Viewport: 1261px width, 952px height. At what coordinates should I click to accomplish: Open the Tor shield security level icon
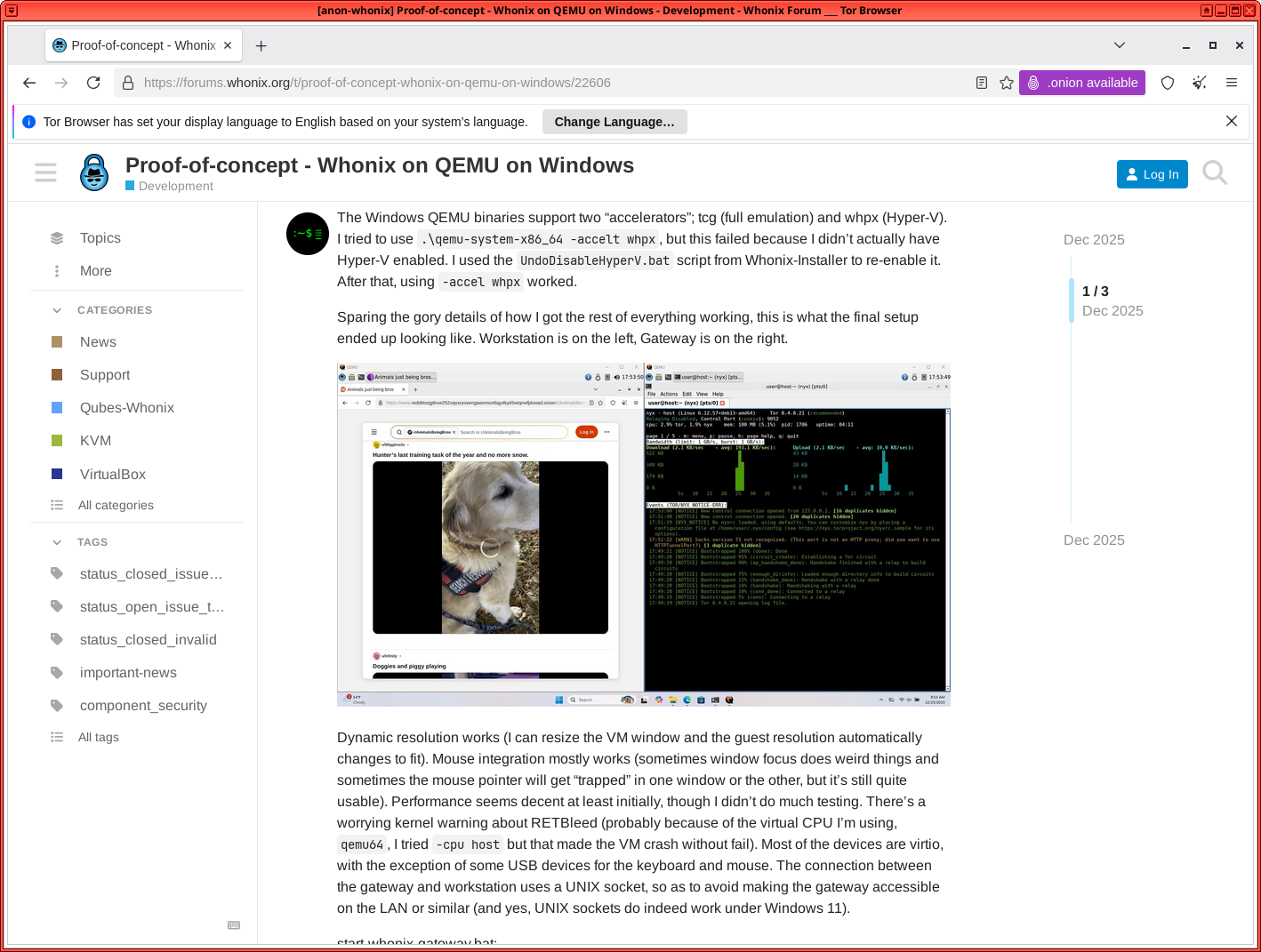(1168, 83)
